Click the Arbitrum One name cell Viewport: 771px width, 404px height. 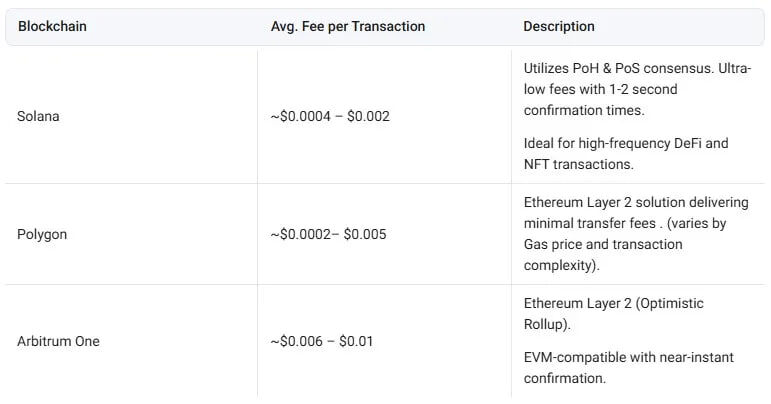click(x=59, y=341)
